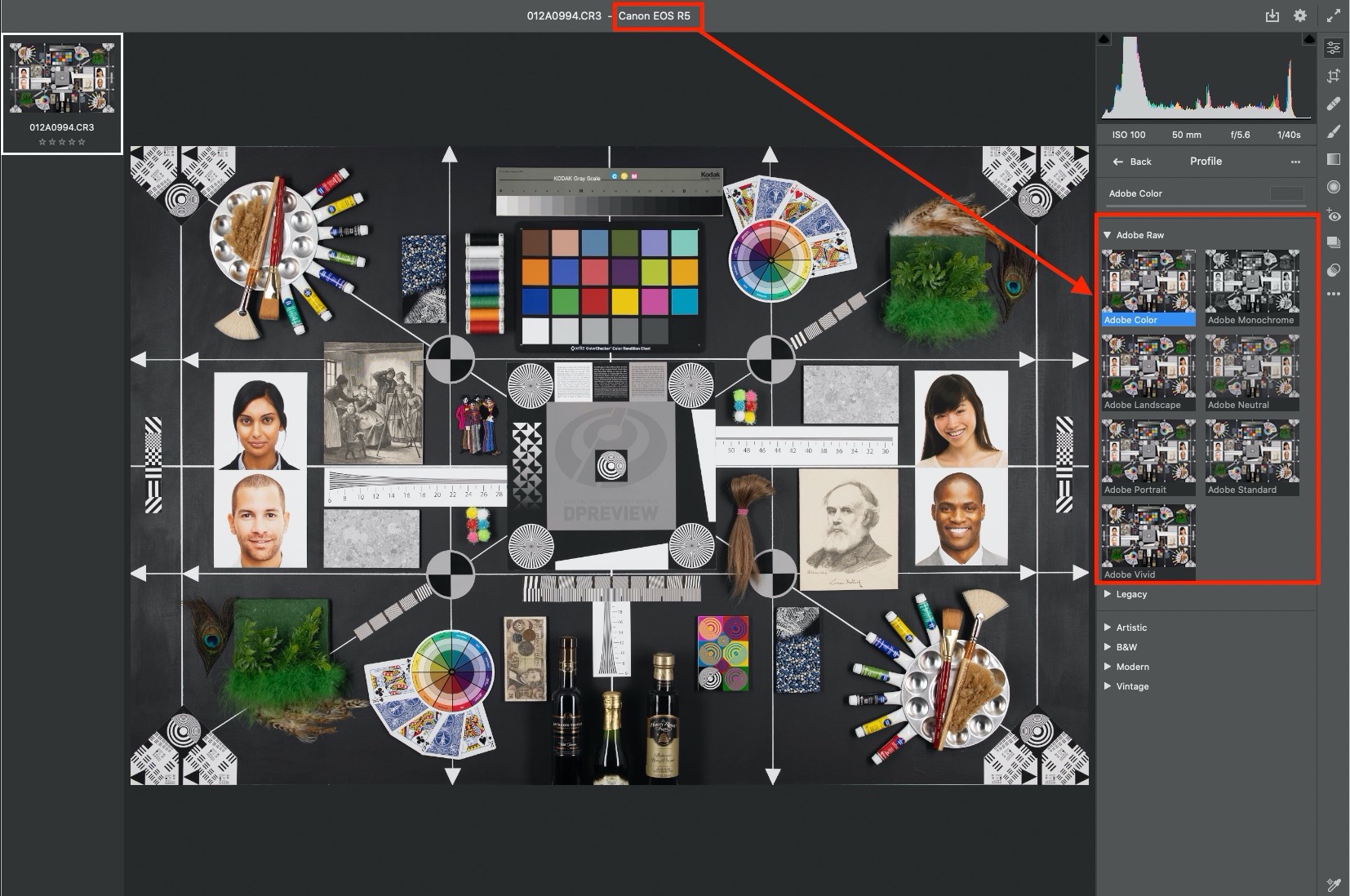Toggle highlight clipping warning on histogram
Image resolution: width=1350 pixels, height=896 pixels.
click(x=1309, y=38)
